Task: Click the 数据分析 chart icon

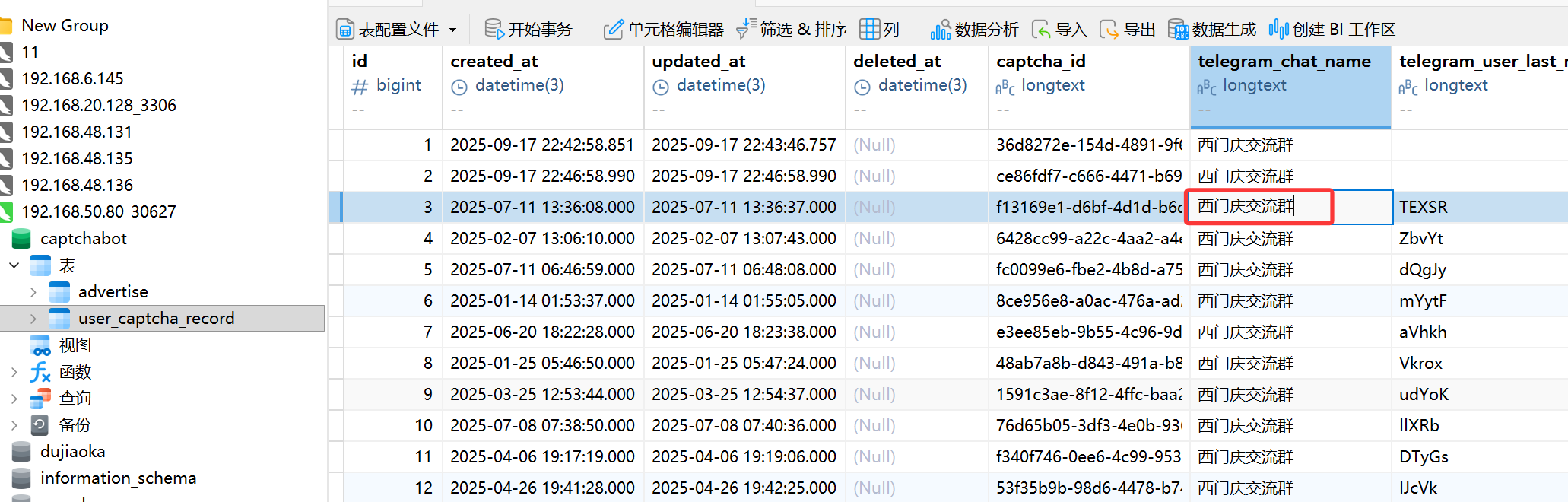Action: click(941, 29)
